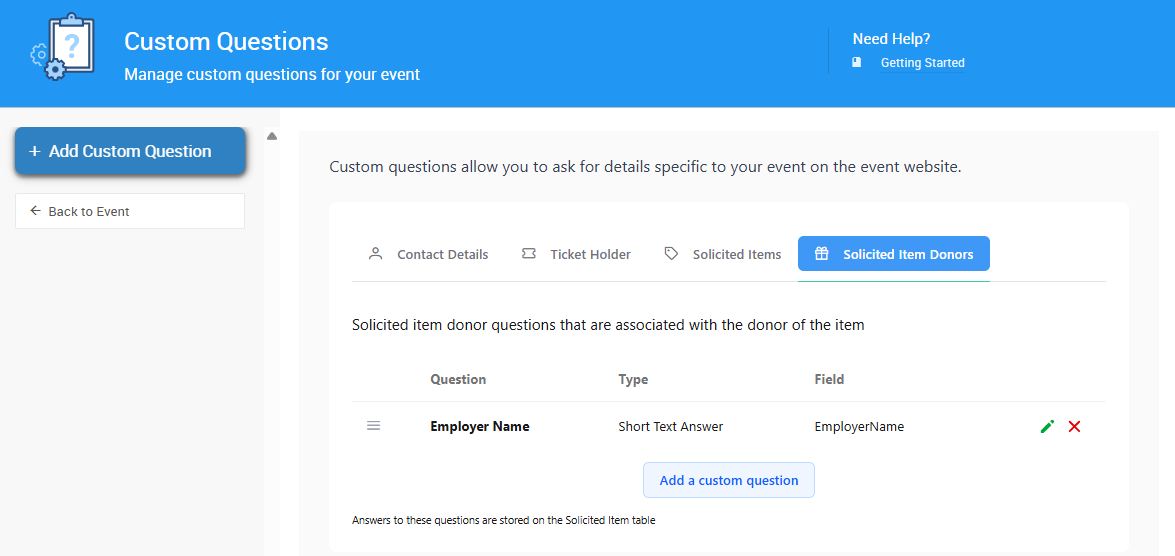Click the Short Text Answer type cell
Viewport: 1175px width, 556px height.
(671, 426)
